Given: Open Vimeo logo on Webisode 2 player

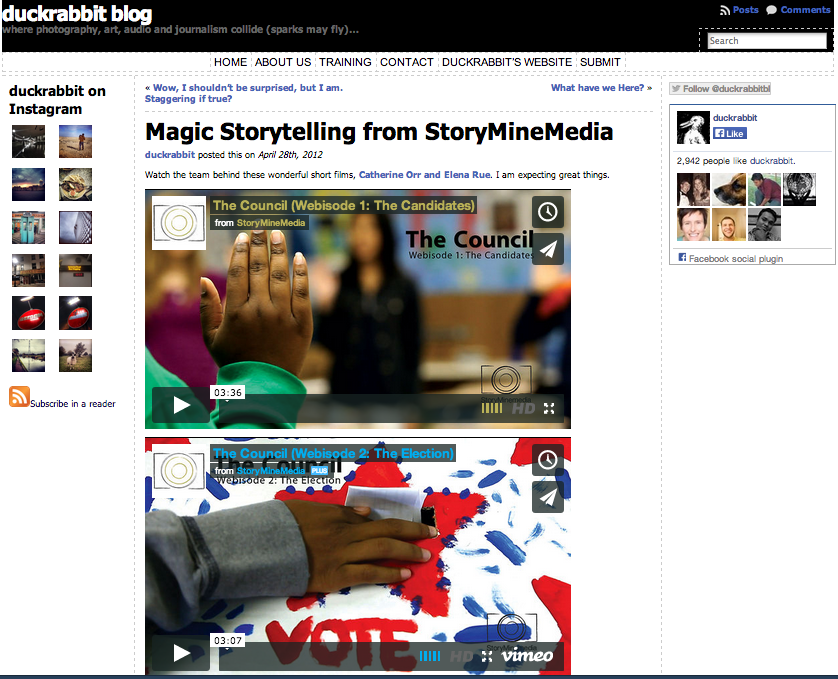Looking at the screenshot, I should 527,655.
